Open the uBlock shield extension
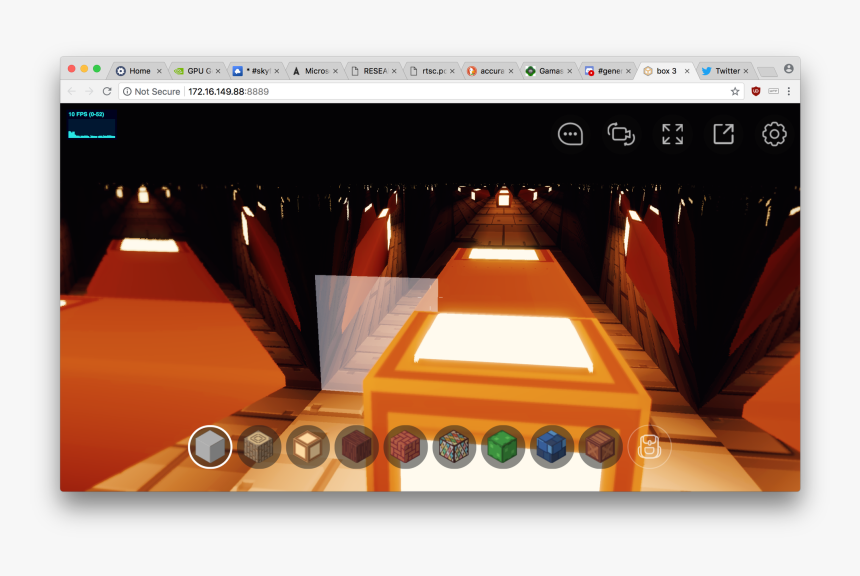860x576 pixels. point(756,91)
